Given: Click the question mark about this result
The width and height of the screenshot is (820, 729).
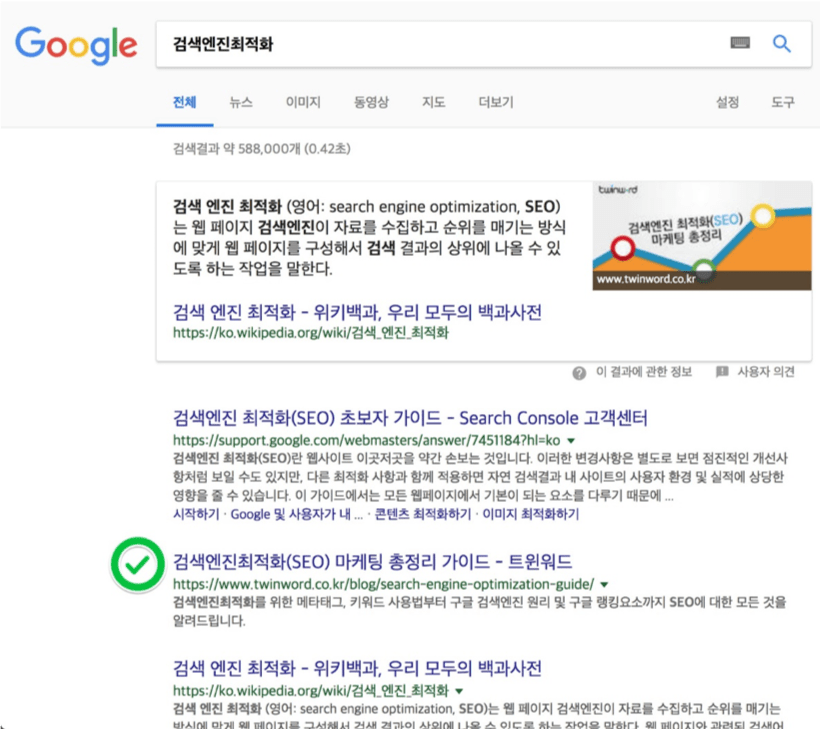Looking at the screenshot, I should click(x=578, y=373).
